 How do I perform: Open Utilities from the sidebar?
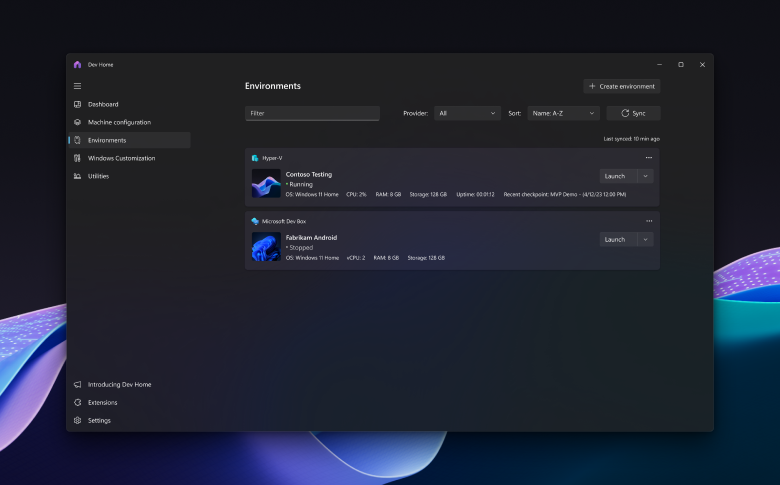tap(98, 176)
